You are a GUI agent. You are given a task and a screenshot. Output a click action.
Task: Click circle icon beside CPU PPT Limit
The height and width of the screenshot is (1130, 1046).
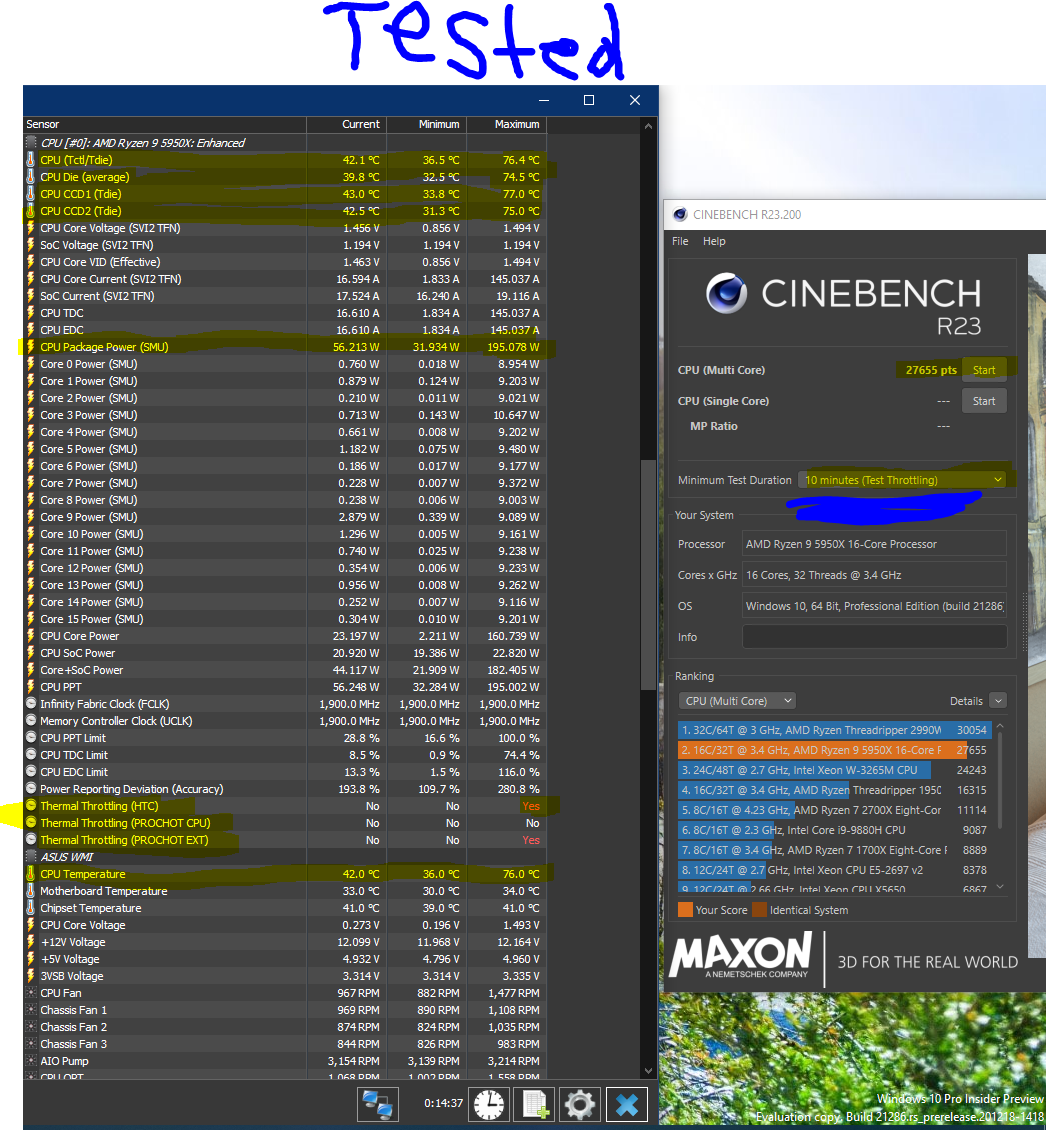click(30, 737)
